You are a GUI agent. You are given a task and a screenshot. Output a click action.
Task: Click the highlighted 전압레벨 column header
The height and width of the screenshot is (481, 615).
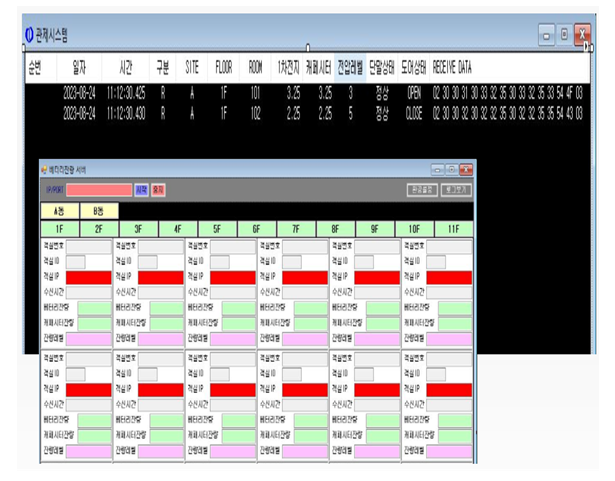click(350, 68)
